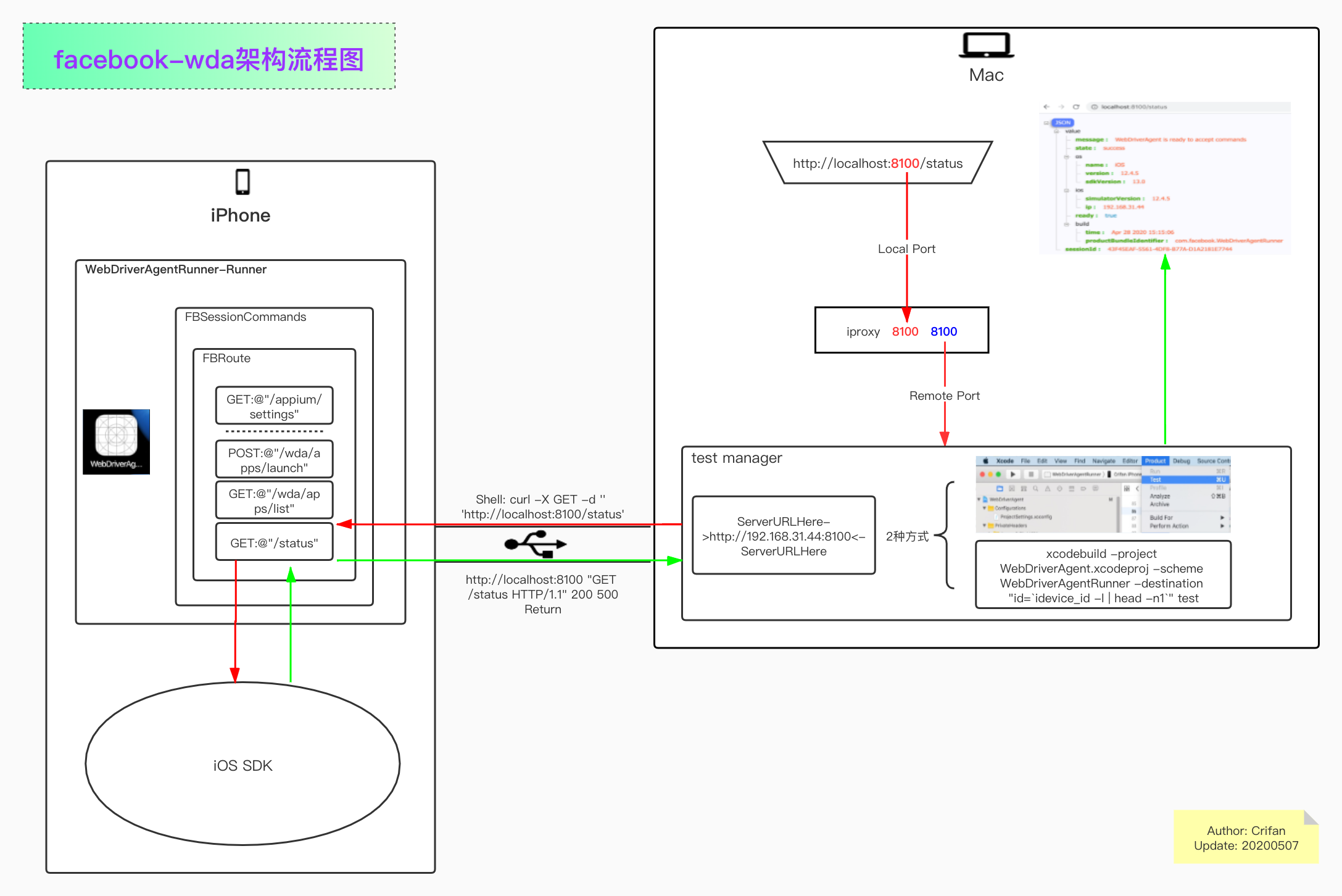Select the GET:@"/status" route box
Screen dimensions: 1342x896
click(x=274, y=542)
